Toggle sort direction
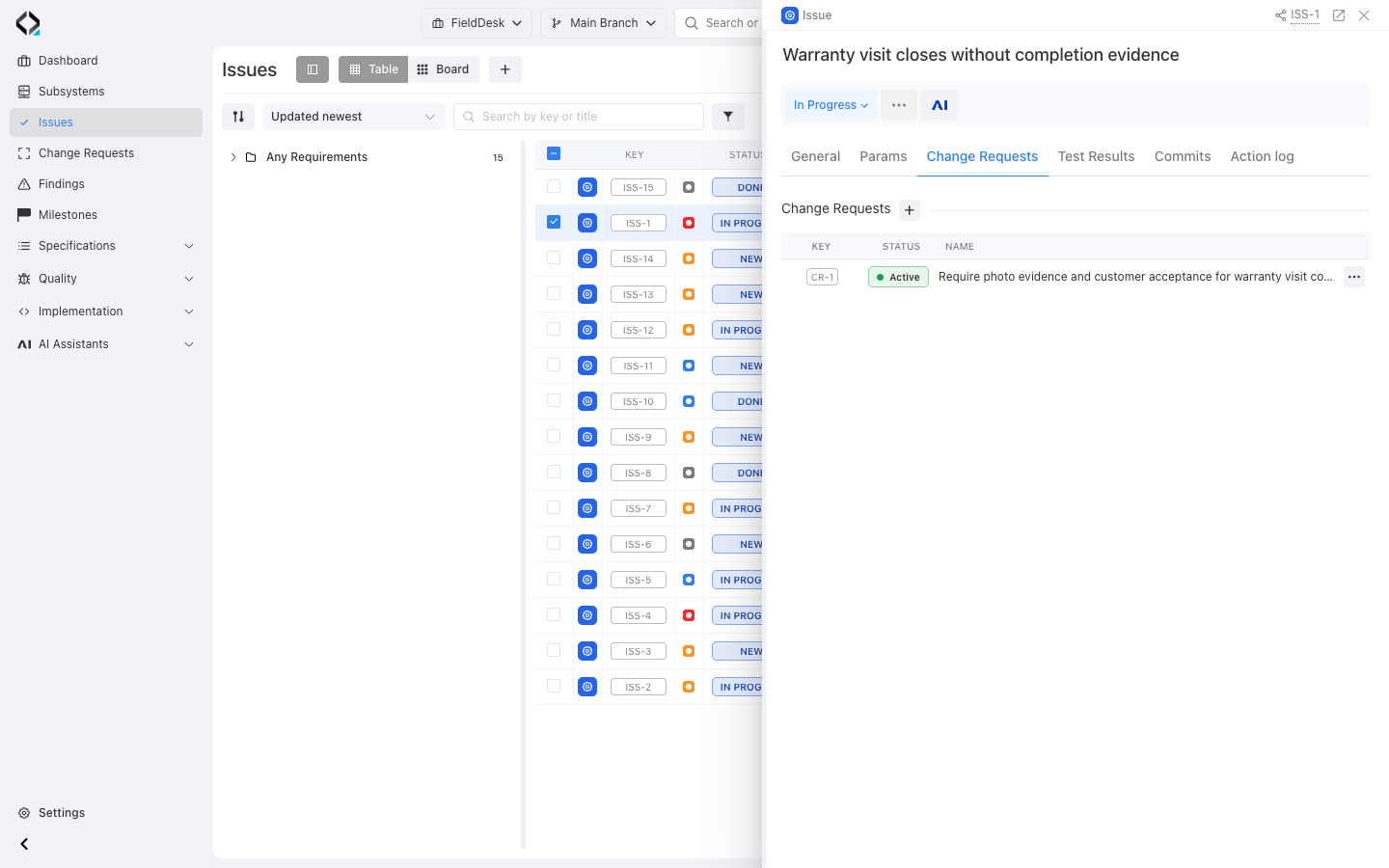The width and height of the screenshot is (1389, 868). [238, 117]
